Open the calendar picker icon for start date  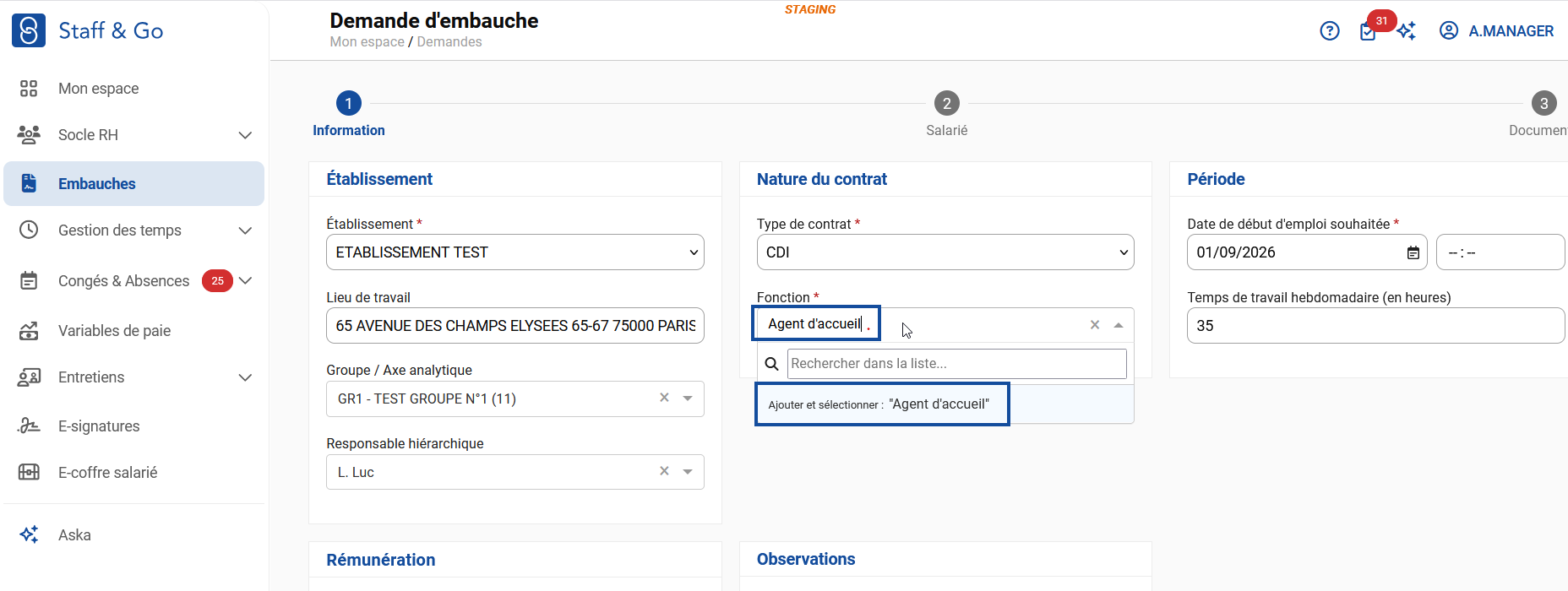1413,252
